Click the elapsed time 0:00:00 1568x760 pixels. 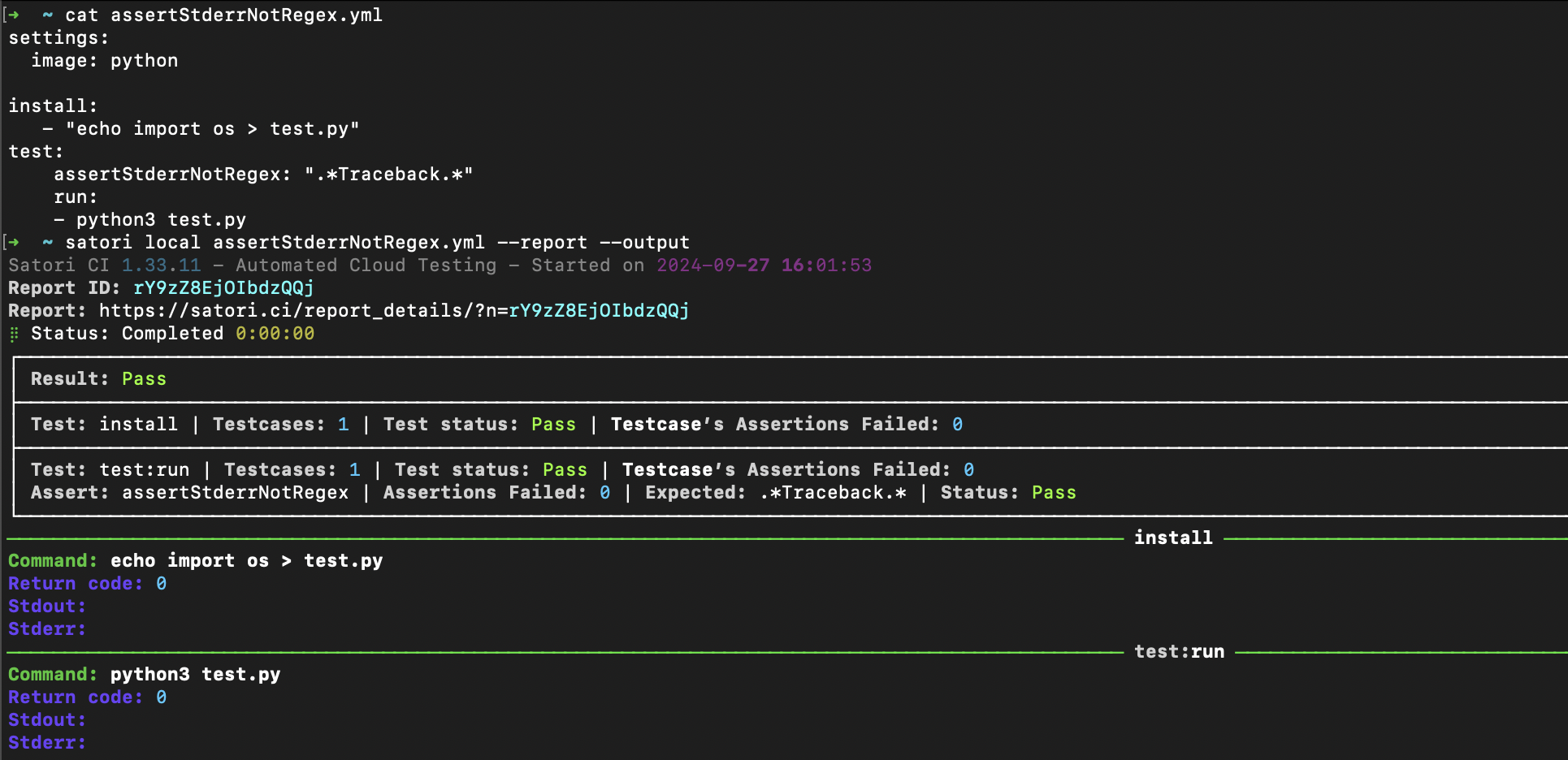pyautogui.click(x=275, y=334)
